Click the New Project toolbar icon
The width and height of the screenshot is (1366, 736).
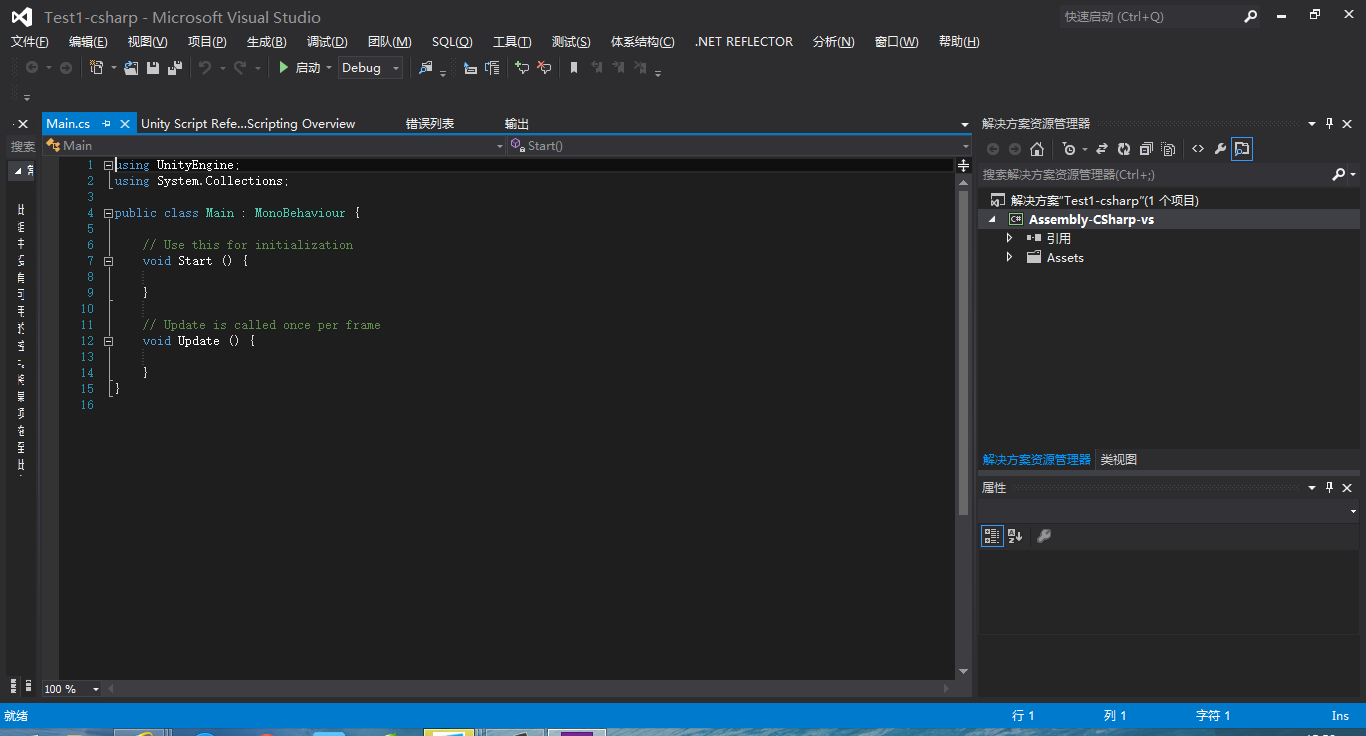tap(96, 67)
